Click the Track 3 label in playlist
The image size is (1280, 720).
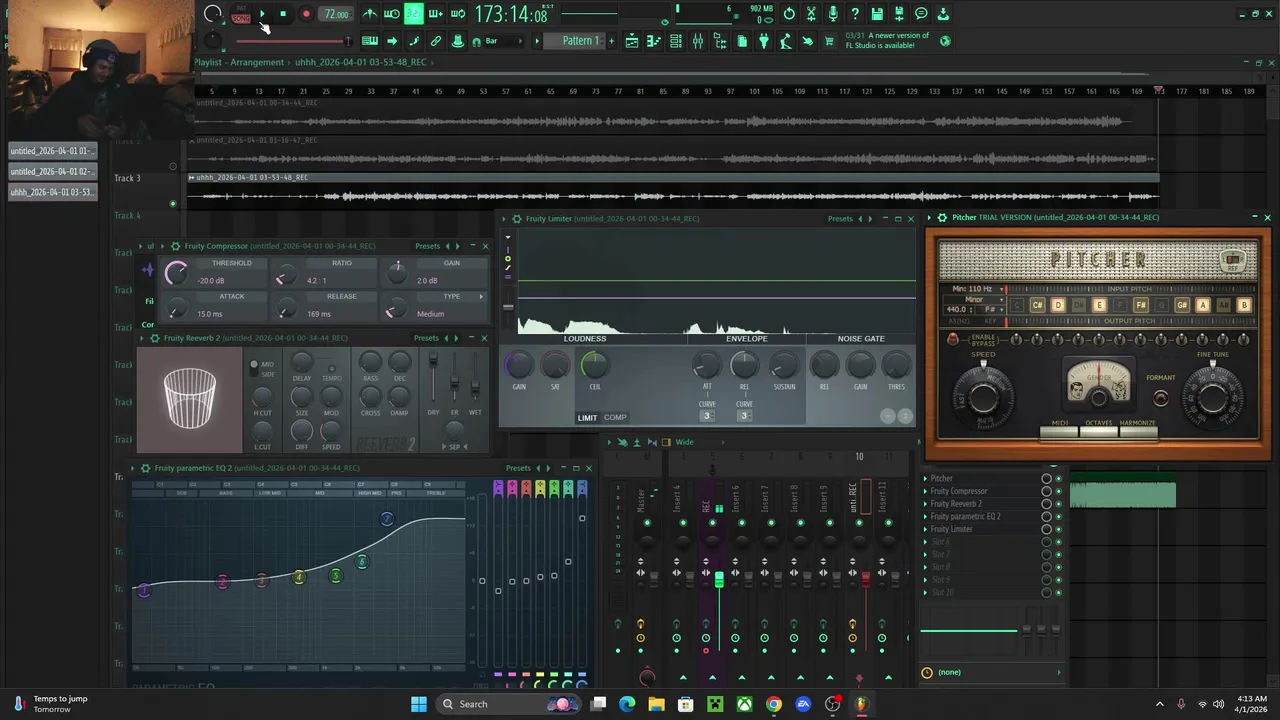(x=127, y=178)
